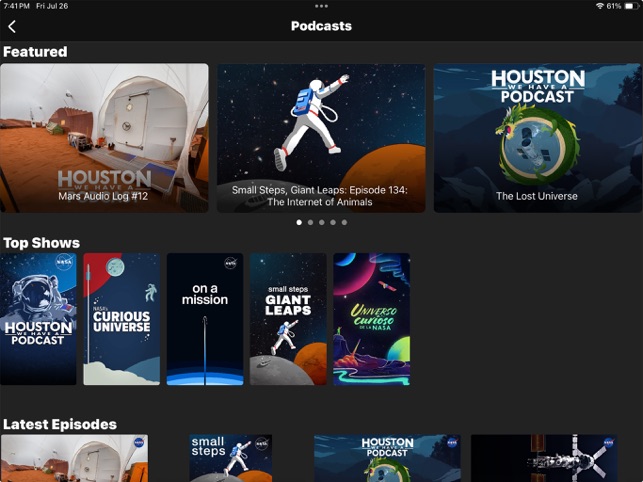Open the On a Mission show
This screenshot has width=643, height=482.
pyautogui.click(x=205, y=319)
